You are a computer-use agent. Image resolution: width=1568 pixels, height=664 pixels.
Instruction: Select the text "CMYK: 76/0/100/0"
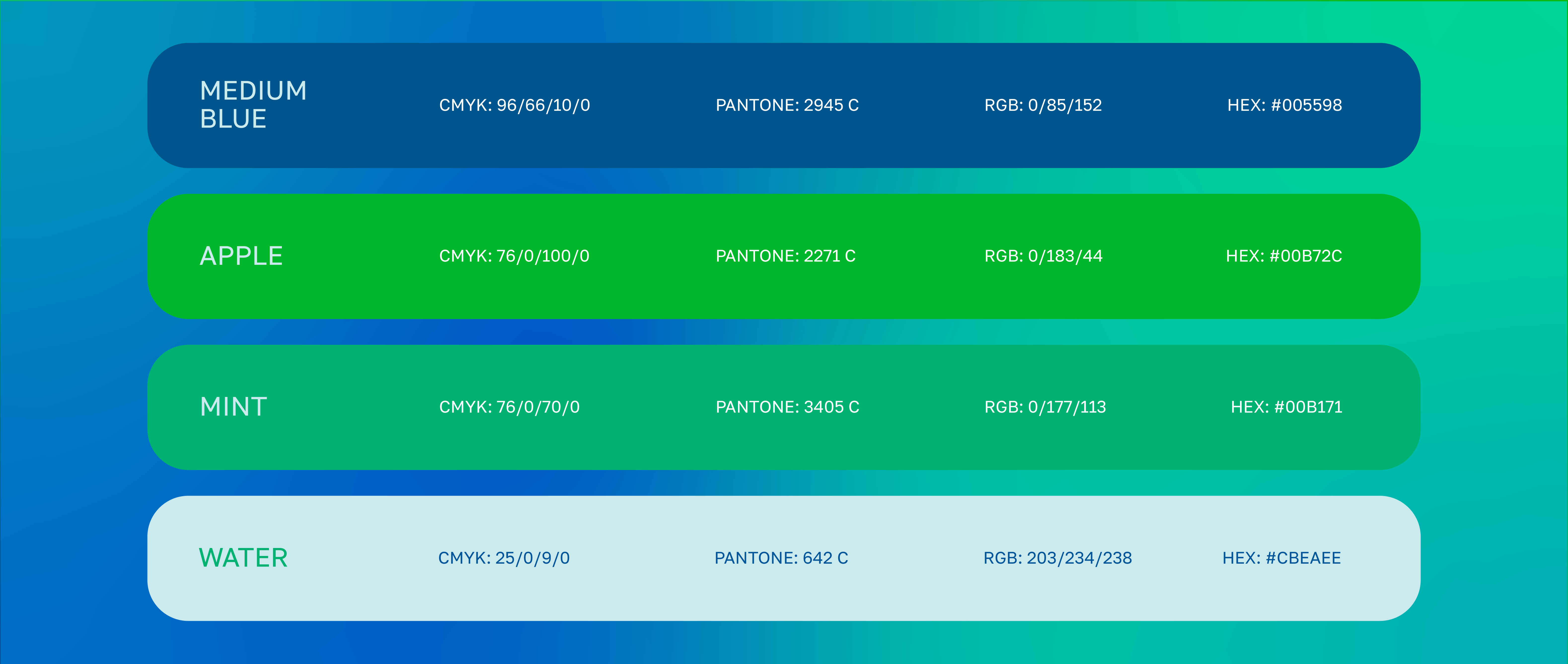coord(514,256)
